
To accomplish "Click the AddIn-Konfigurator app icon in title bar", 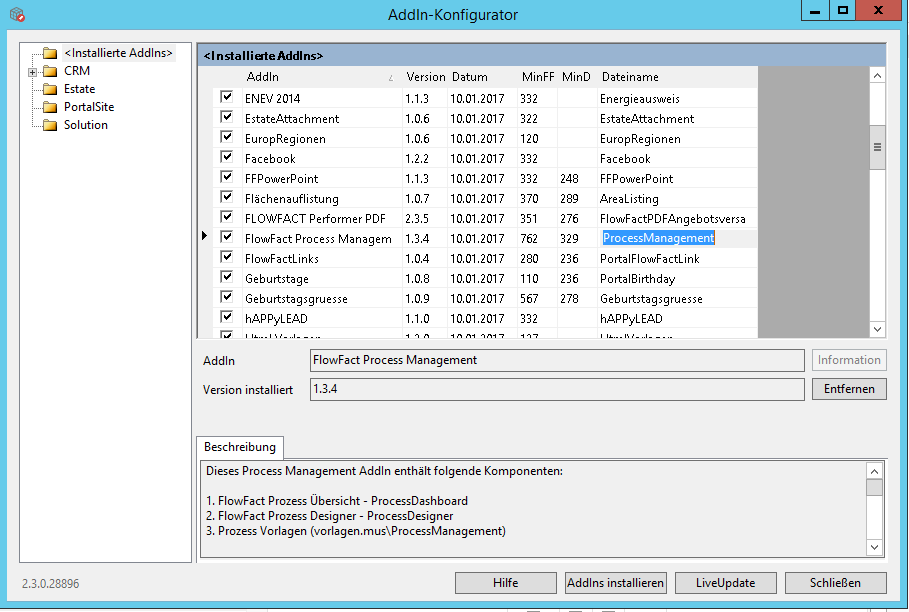I will tap(17, 14).
